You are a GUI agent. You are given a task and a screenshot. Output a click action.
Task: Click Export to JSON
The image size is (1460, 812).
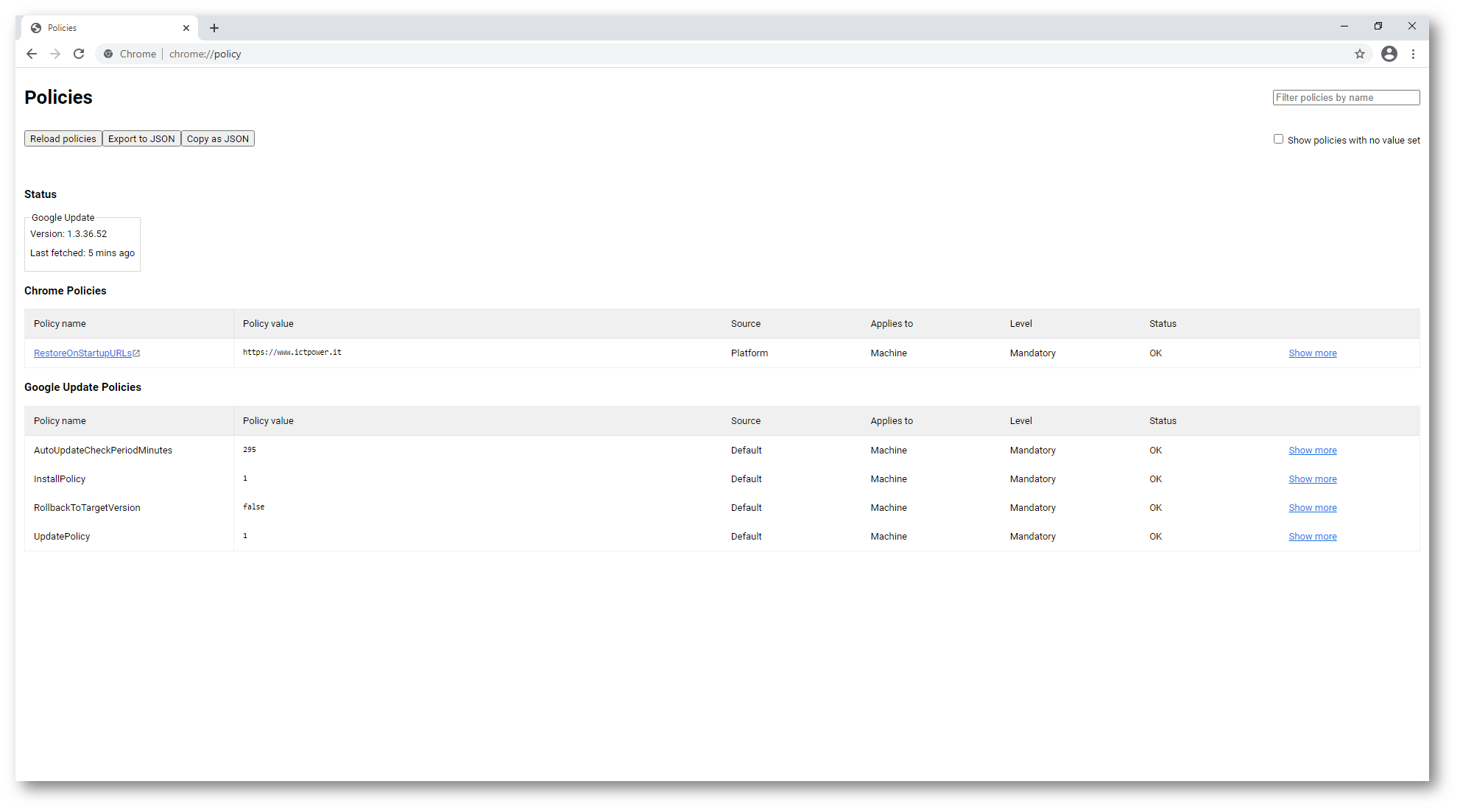141,138
